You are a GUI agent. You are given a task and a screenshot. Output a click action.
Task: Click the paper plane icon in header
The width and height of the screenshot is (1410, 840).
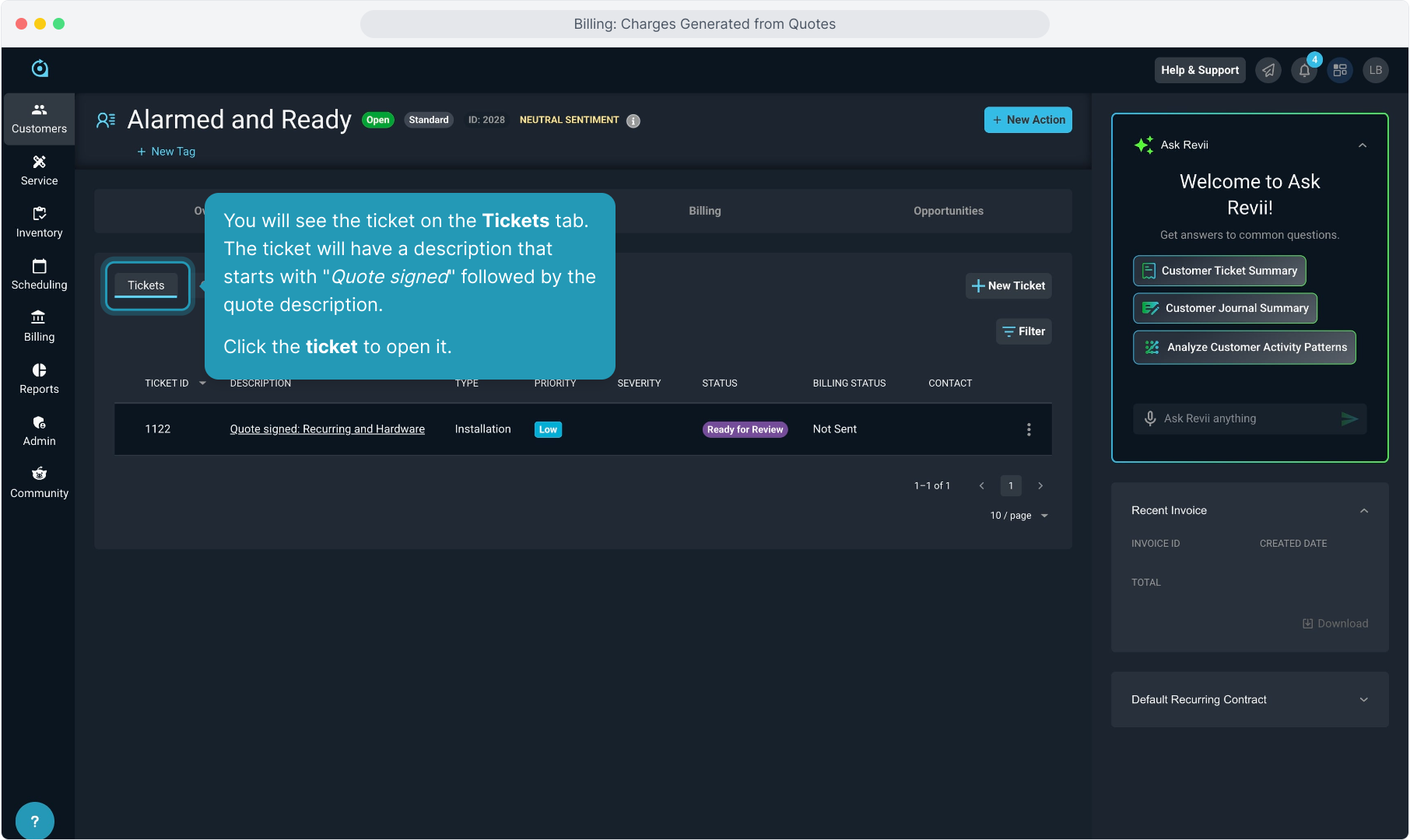1268,71
